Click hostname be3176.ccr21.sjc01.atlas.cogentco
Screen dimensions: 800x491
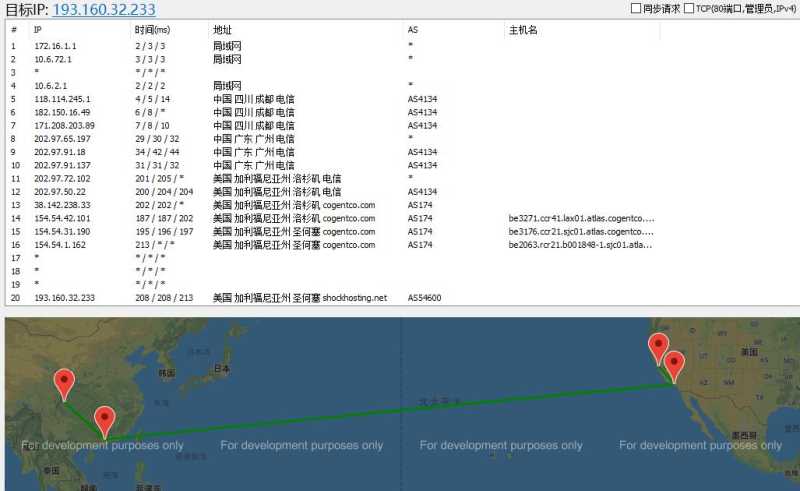pos(581,231)
